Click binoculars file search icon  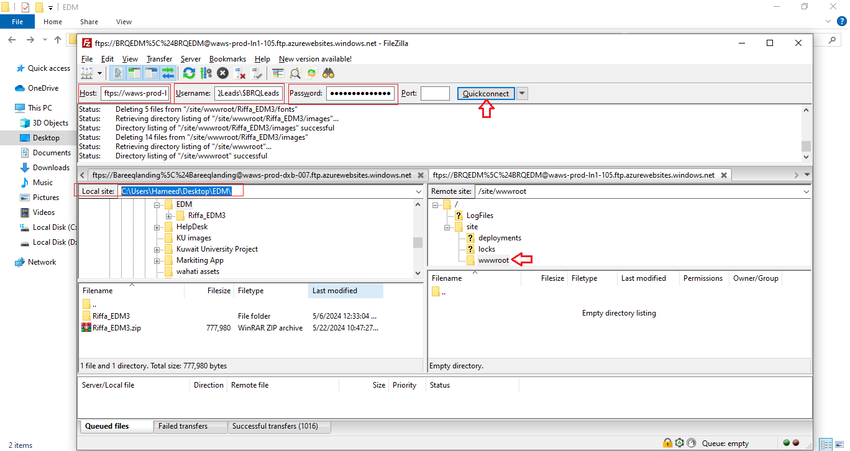[328, 73]
